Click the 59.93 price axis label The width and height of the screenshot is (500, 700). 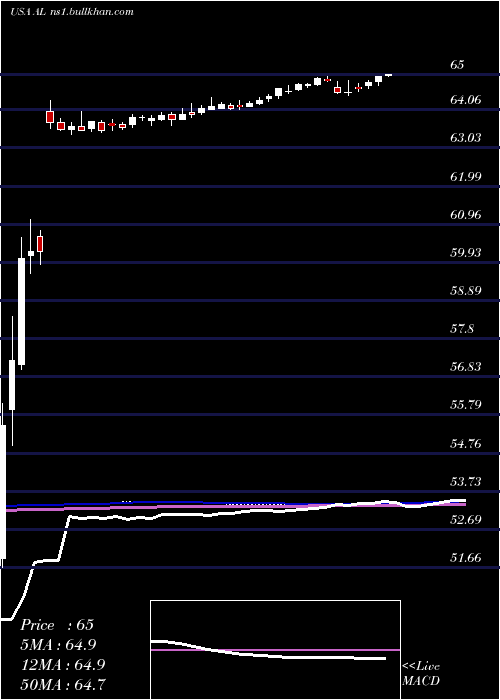466,253
